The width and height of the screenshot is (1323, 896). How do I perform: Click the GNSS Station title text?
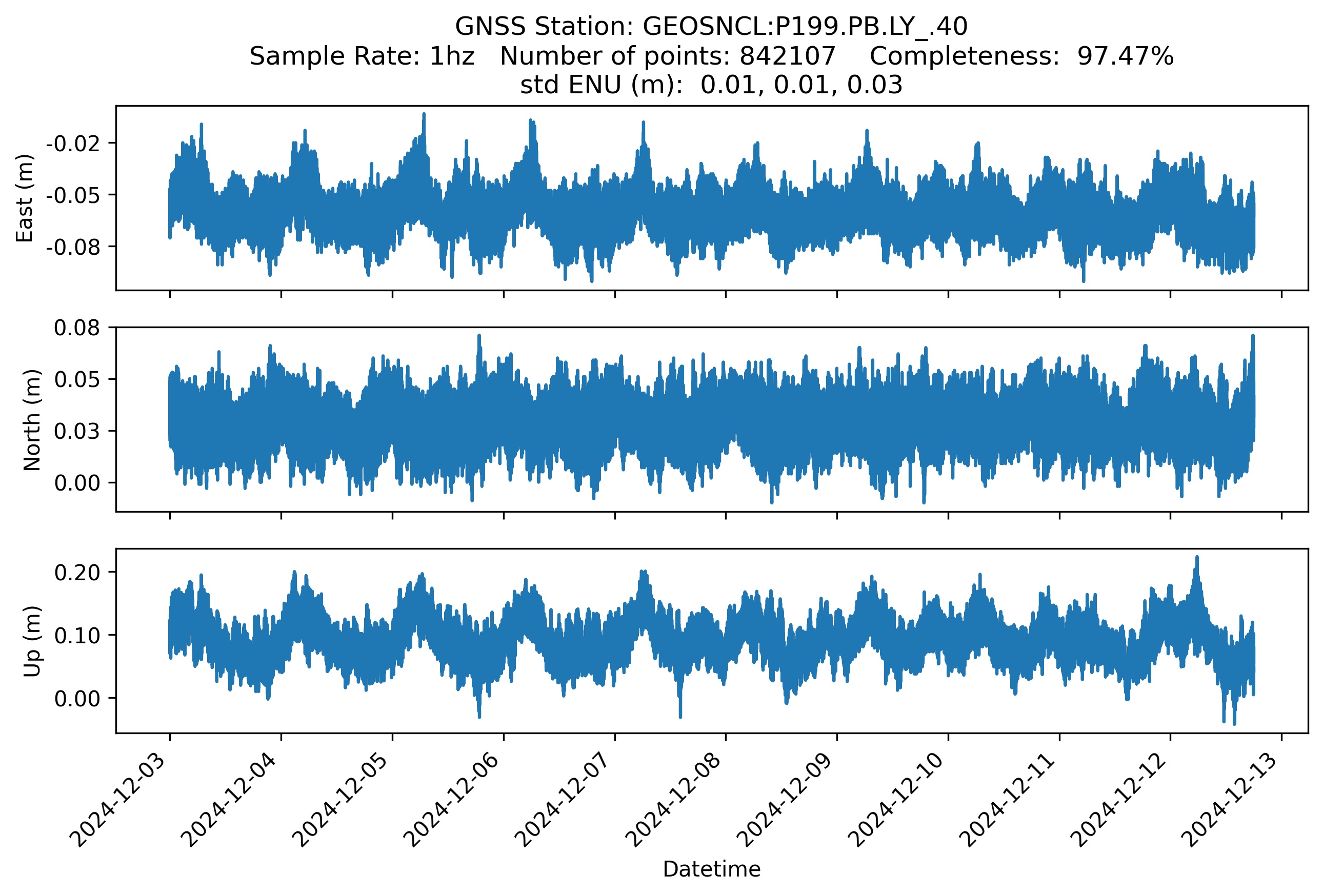pyautogui.click(x=711, y=27)
